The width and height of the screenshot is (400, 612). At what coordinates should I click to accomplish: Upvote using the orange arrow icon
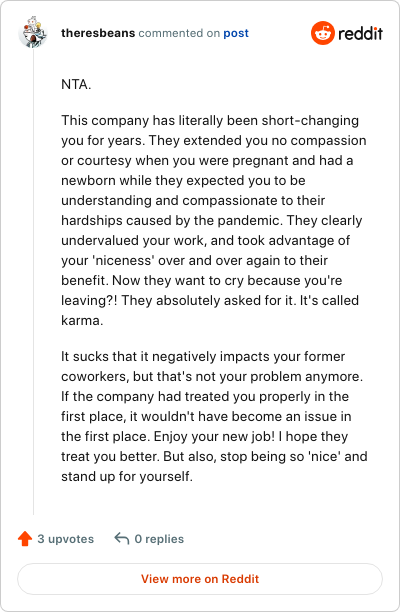25,539
